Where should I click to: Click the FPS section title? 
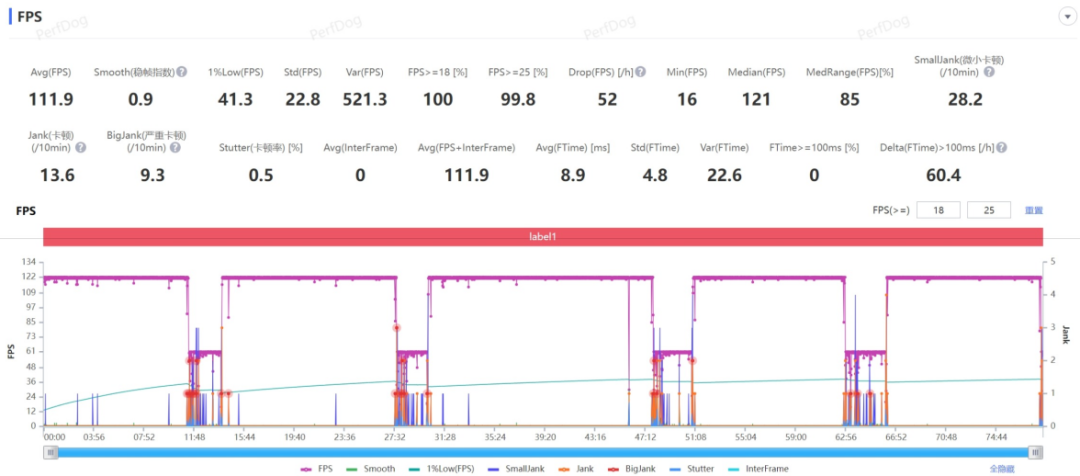pyautogui.click(x=30, y=17)
